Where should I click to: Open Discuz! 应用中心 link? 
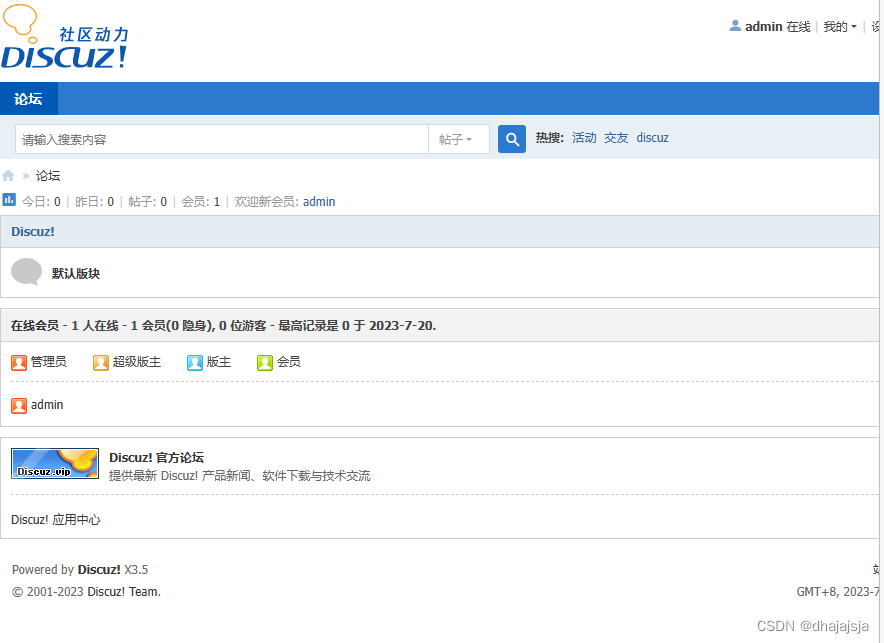(56, 520)
